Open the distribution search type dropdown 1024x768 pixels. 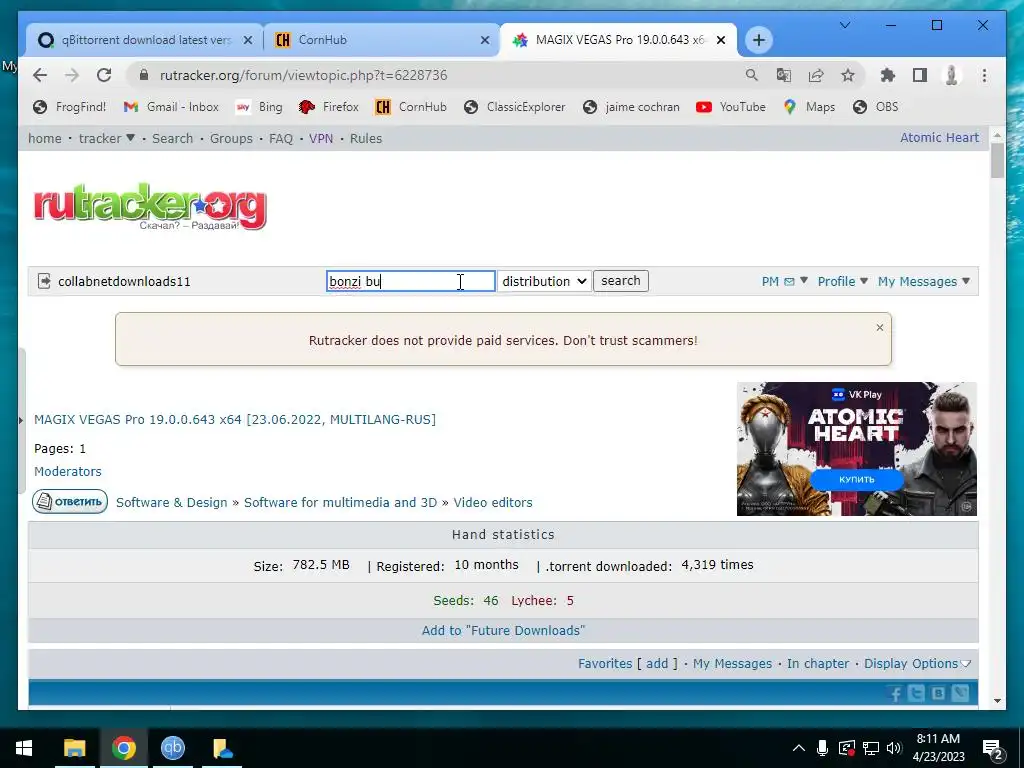(544, 281)
